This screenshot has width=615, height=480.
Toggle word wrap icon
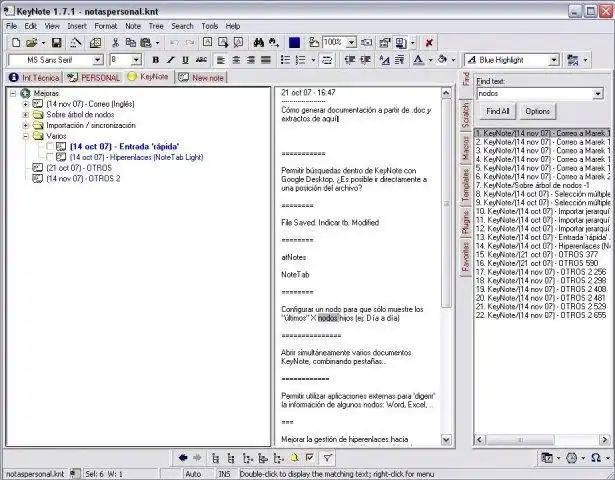point(327,60)
